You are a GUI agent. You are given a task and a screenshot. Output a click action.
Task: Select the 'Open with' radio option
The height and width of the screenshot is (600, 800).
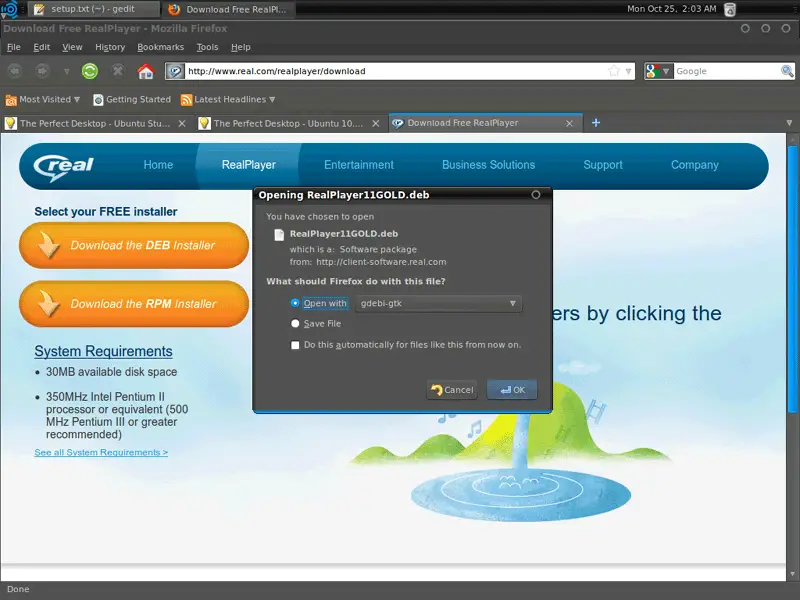coord(295,303)
